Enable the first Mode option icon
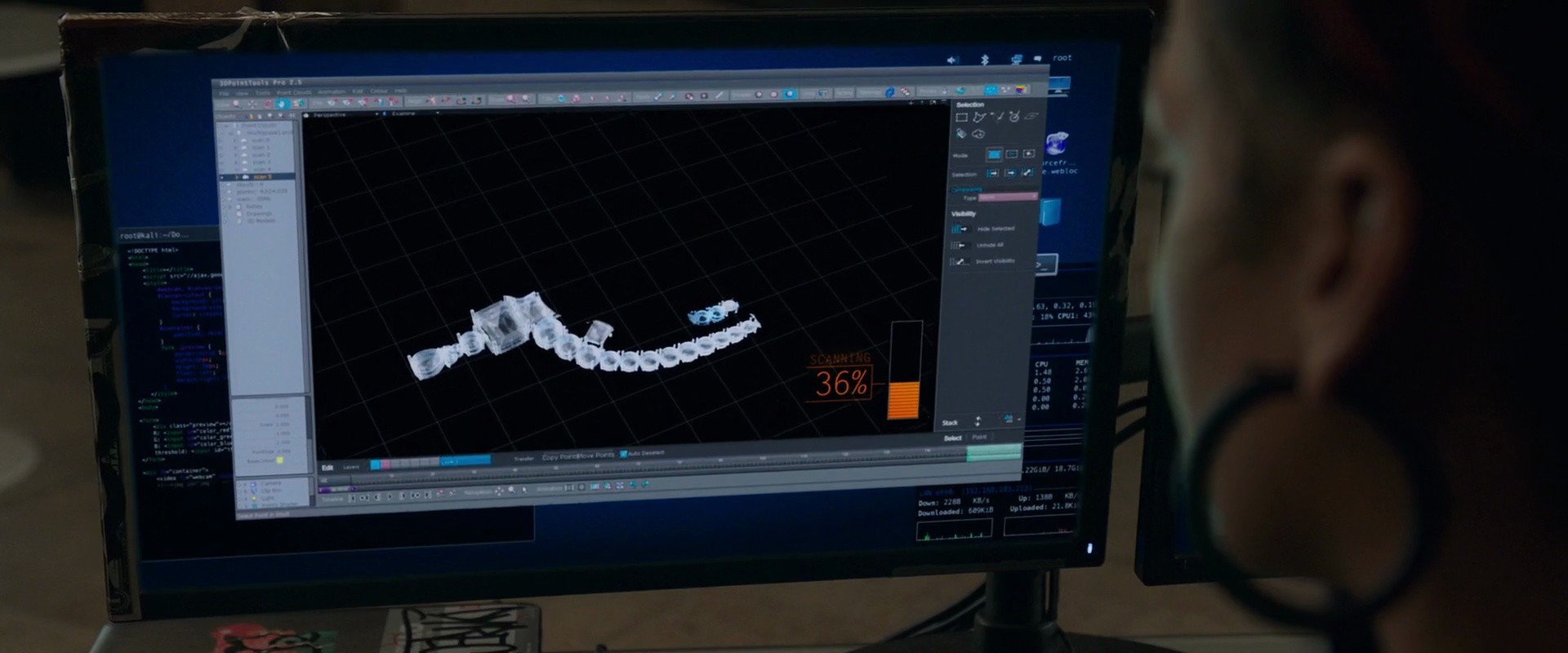 [994, 154]
